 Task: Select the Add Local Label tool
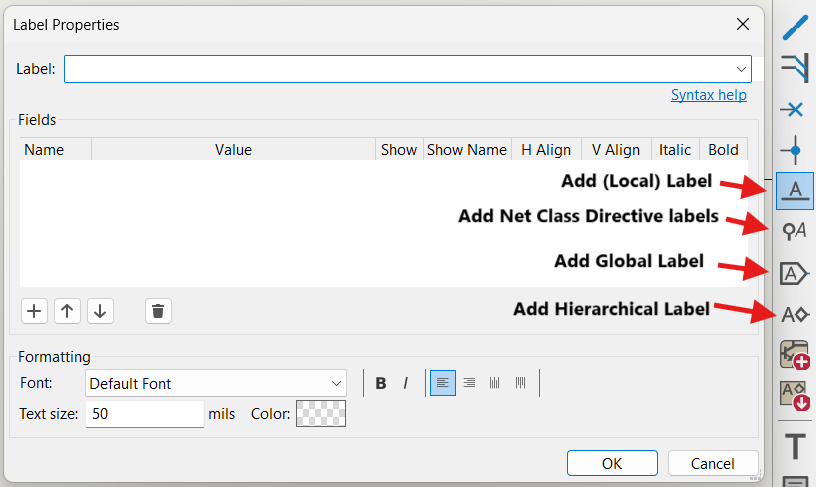(x=795, y=190)
